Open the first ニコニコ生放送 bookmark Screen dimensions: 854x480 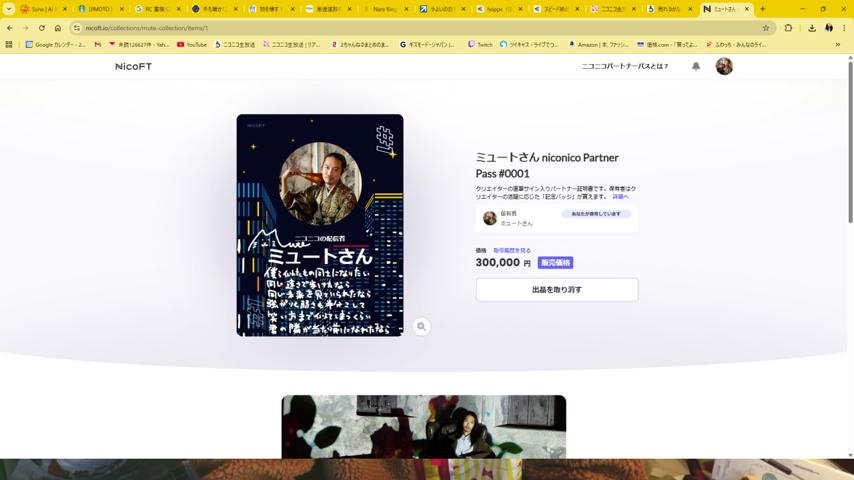(x=235, y=45)
